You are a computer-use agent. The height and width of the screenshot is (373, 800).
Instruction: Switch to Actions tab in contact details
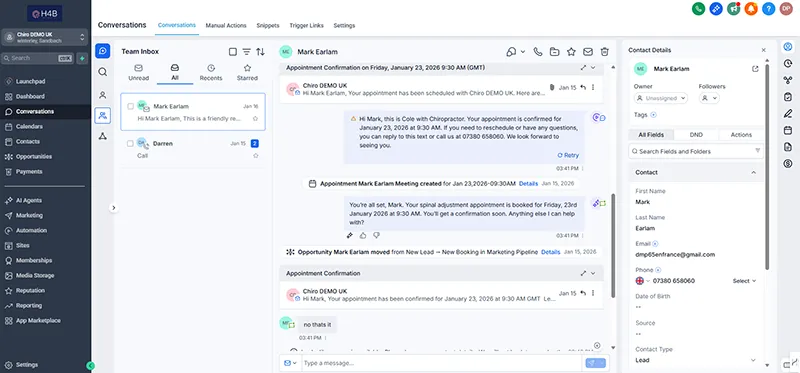pyautogui.click(x=741, y=135)
